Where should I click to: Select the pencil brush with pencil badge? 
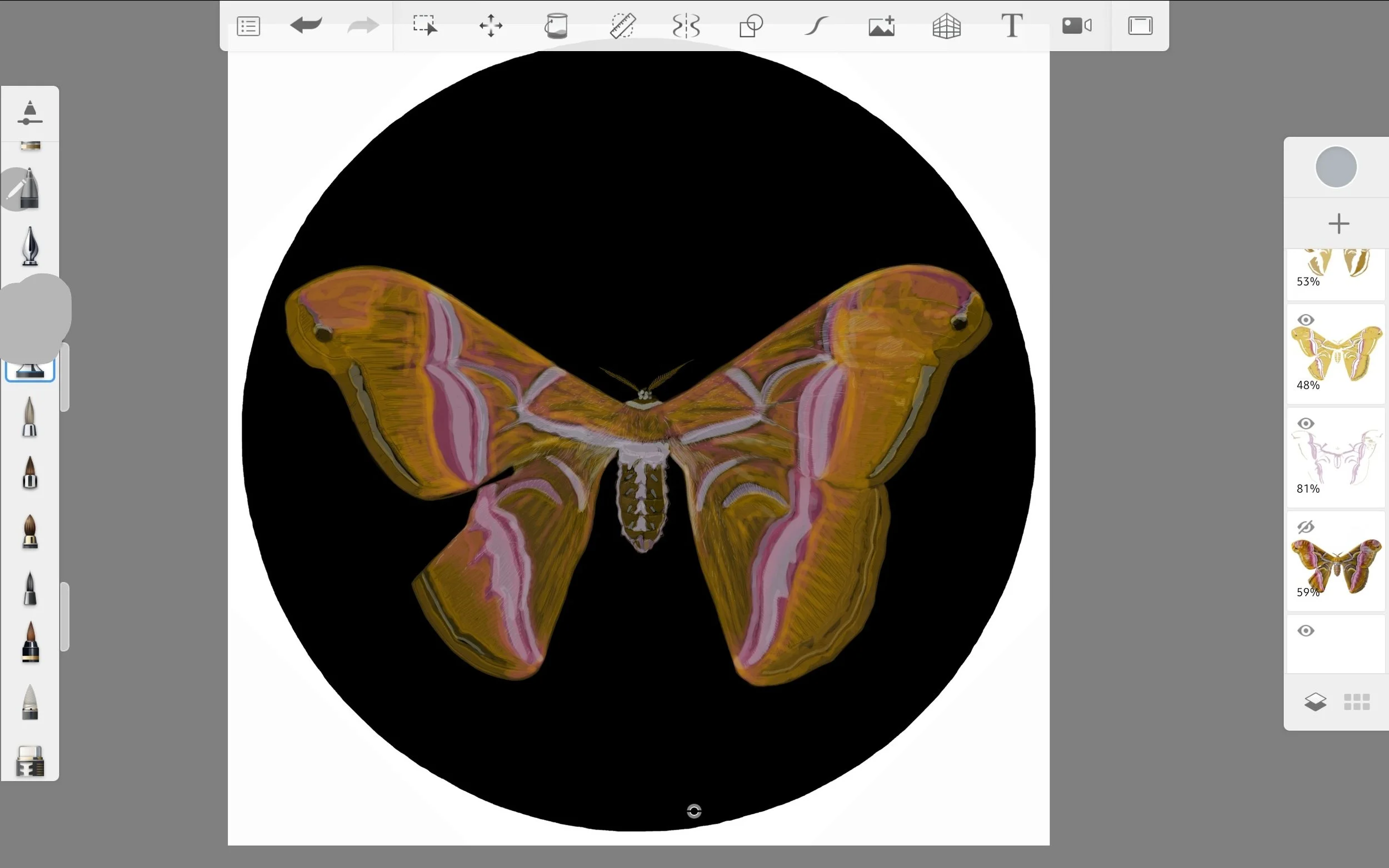pyautogui.click(x=29, y=189)
